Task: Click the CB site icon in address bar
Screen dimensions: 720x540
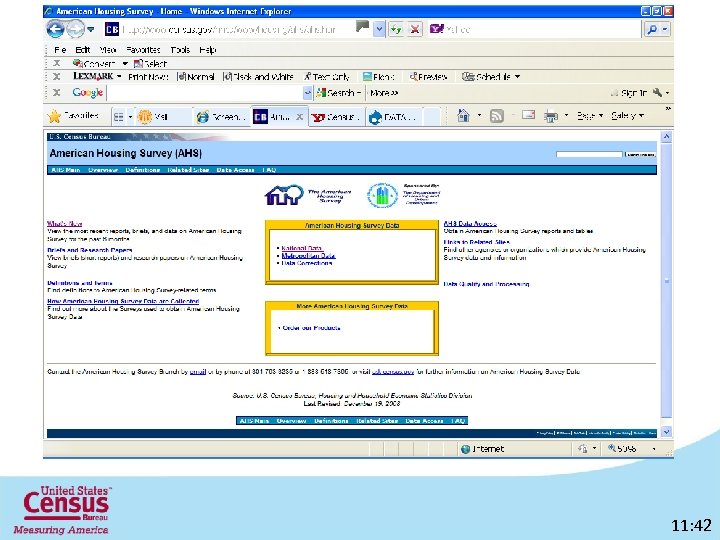Action: [x=112, y=29]
